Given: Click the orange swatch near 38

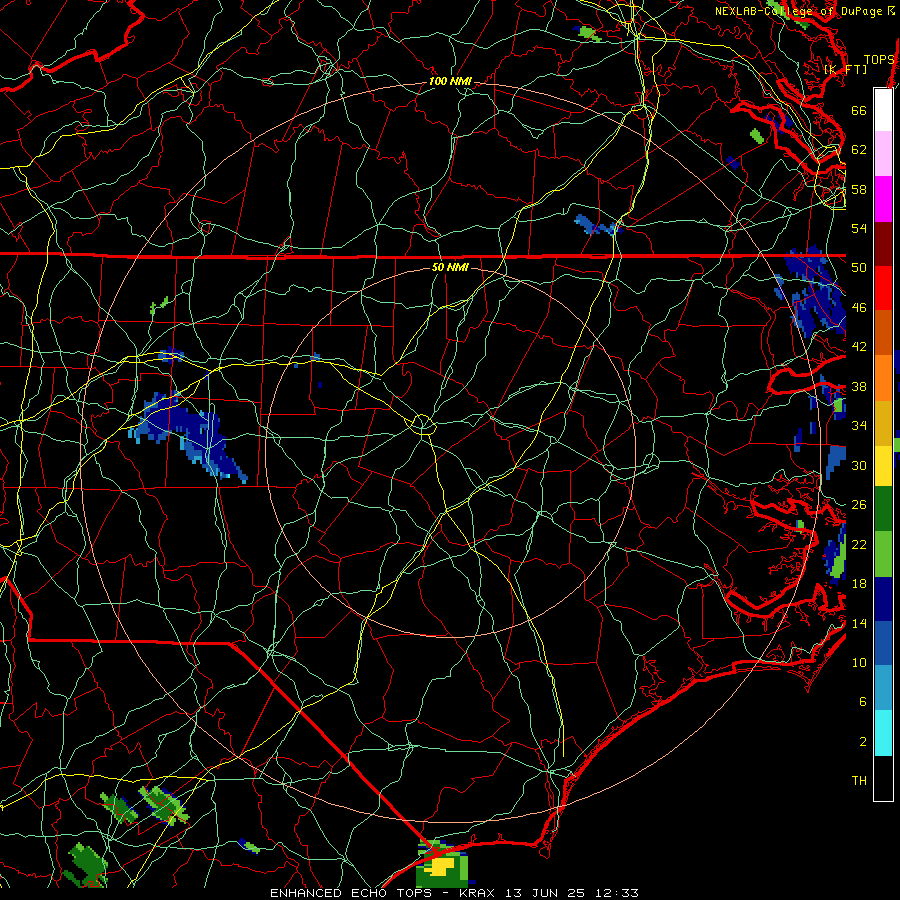Looking at the screenshot, I should point(883,378).
